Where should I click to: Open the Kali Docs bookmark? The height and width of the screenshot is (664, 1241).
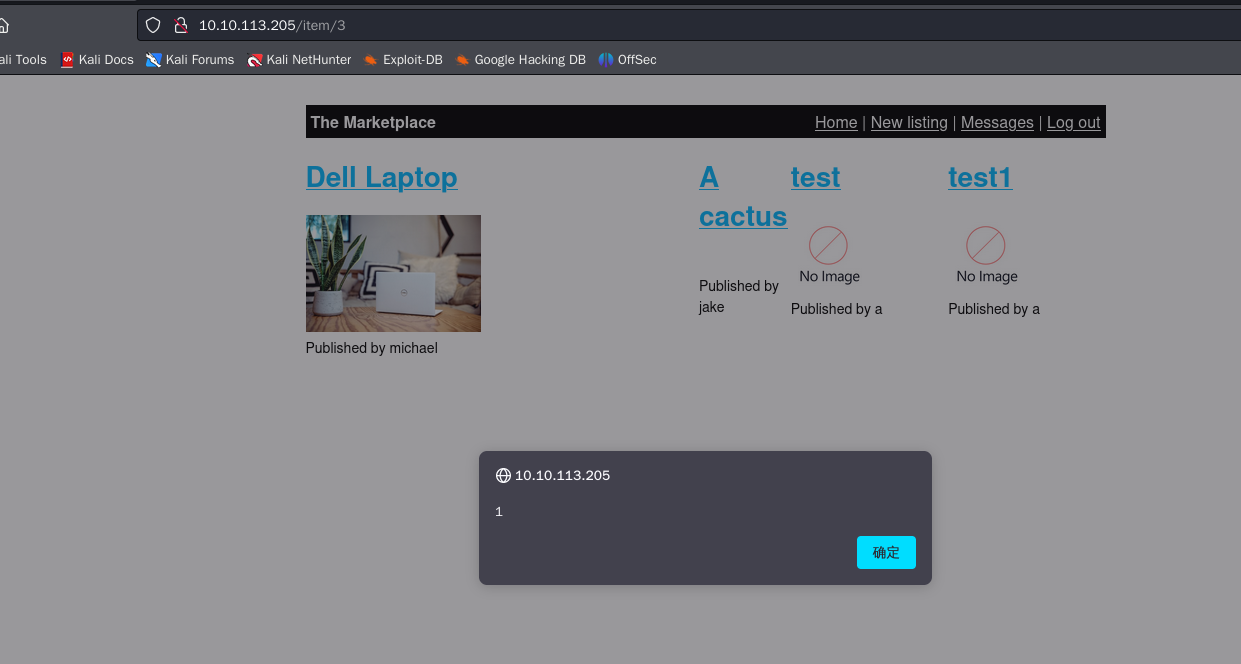tap(96, 60)
